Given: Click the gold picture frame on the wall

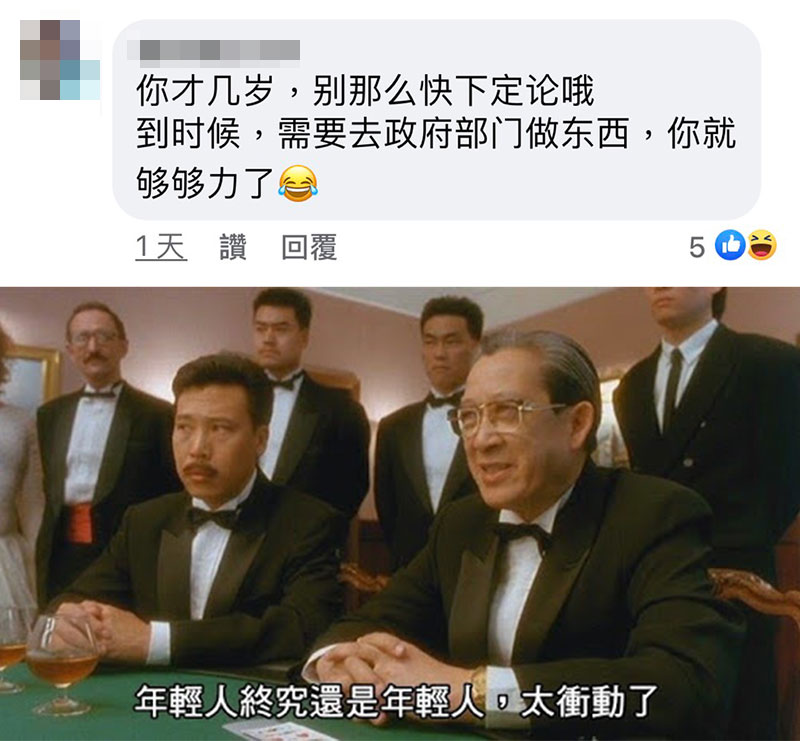Looking at the screenshot, I should [32, 374].
